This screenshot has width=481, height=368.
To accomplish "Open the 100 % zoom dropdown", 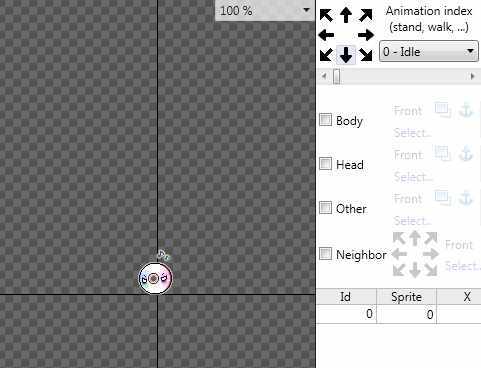I will pos(265,11).
